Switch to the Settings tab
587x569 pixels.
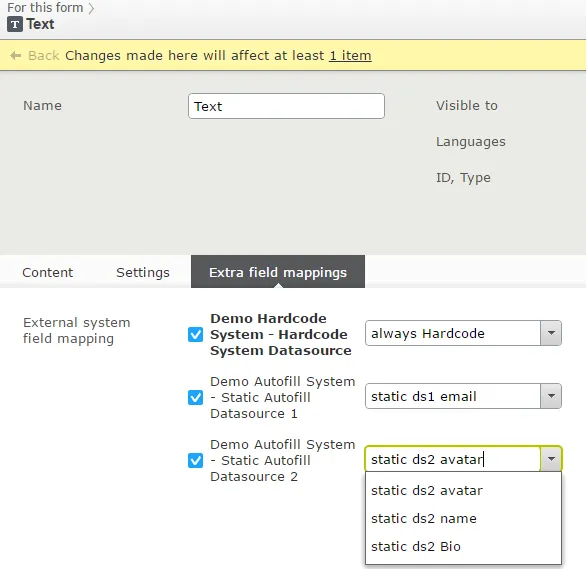pos(143,272)
